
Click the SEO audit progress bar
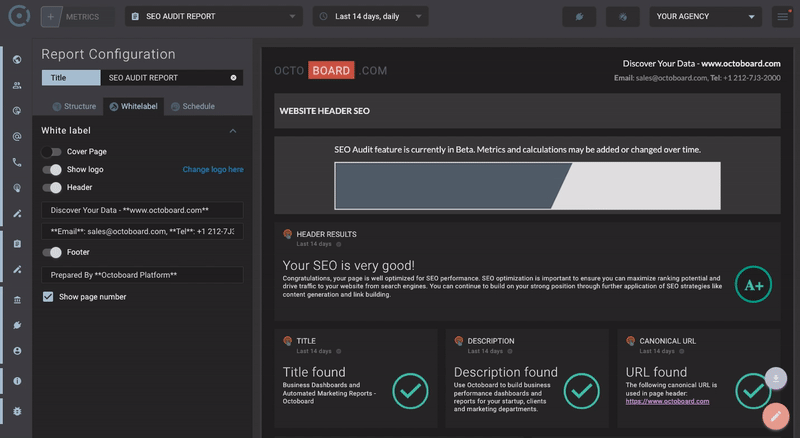pyautogui.click(x=527, y=186)
